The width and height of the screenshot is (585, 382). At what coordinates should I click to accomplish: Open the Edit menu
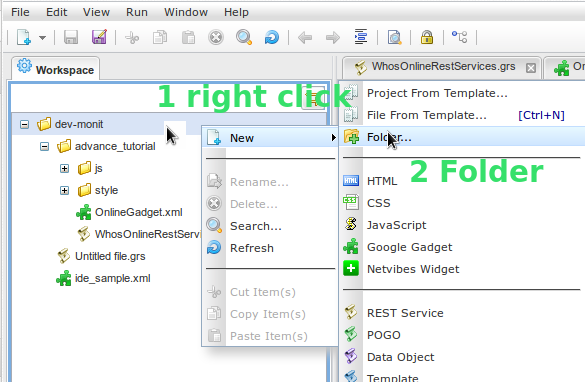(56, 12)
